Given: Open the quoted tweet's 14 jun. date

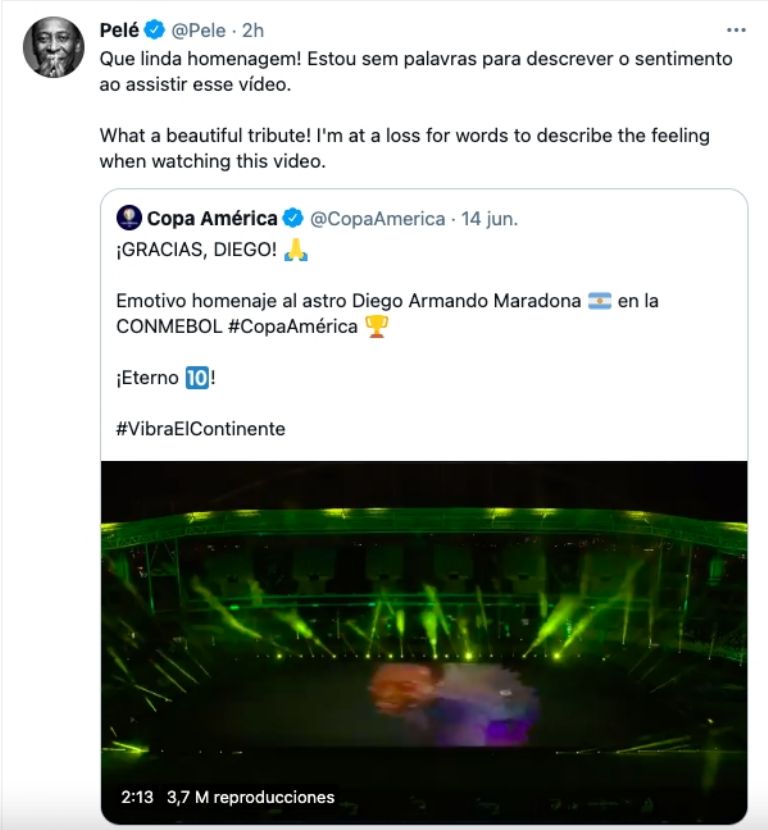Looking at the screenshot, I should pos(490,218).
